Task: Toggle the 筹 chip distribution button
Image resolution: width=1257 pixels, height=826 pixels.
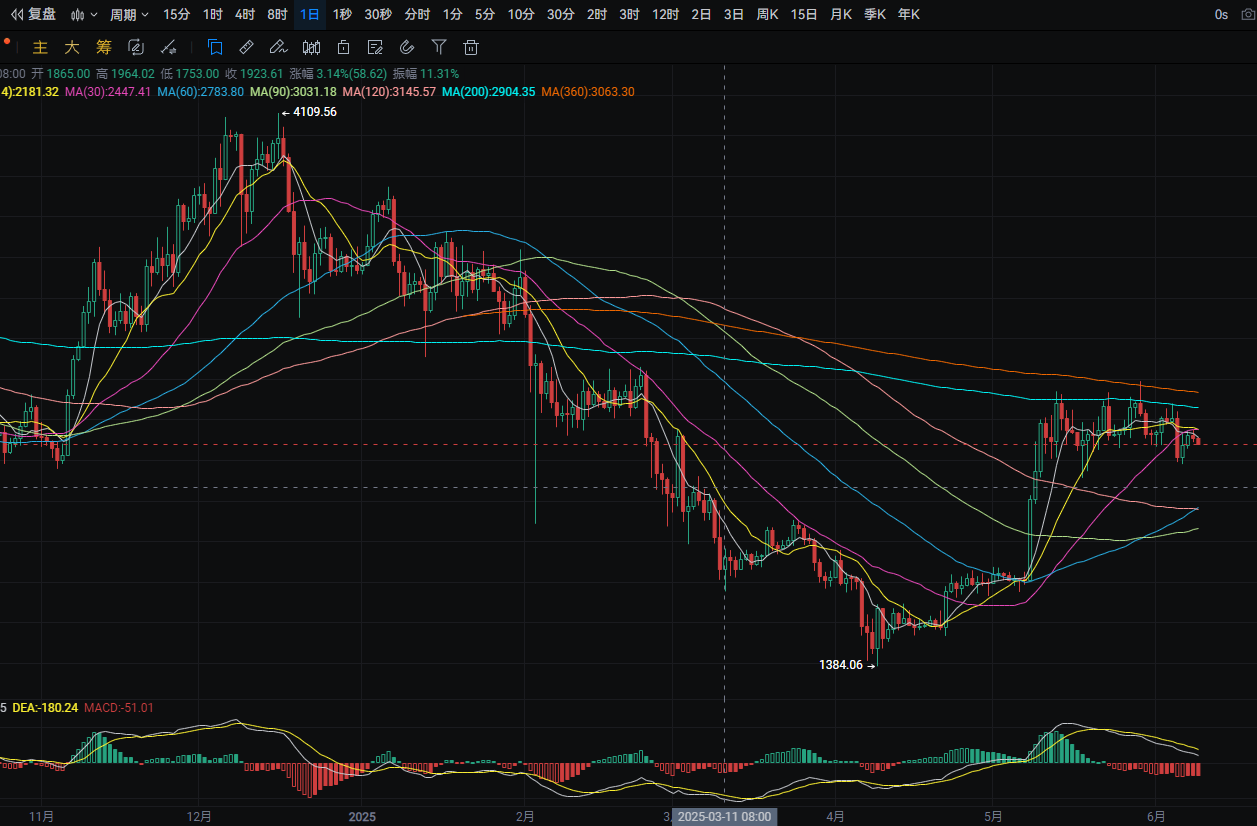Action: click(103, 47)
